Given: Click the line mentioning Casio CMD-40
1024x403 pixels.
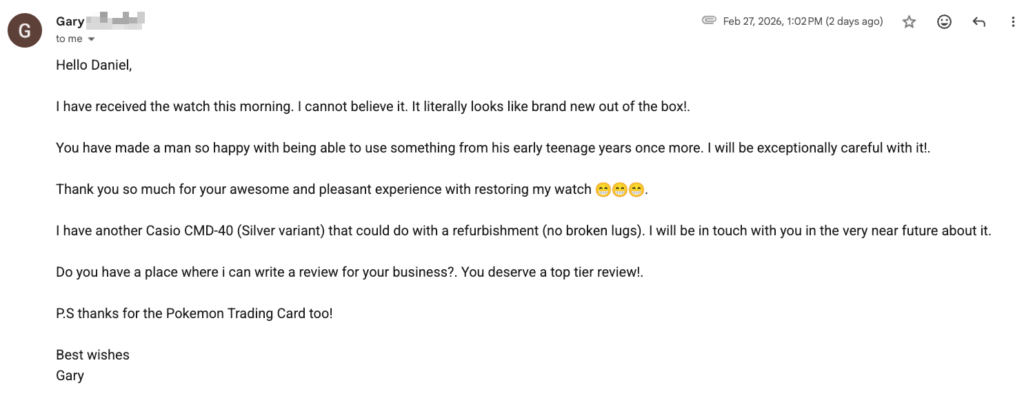Looking at the screenshot, I should 523,231.
